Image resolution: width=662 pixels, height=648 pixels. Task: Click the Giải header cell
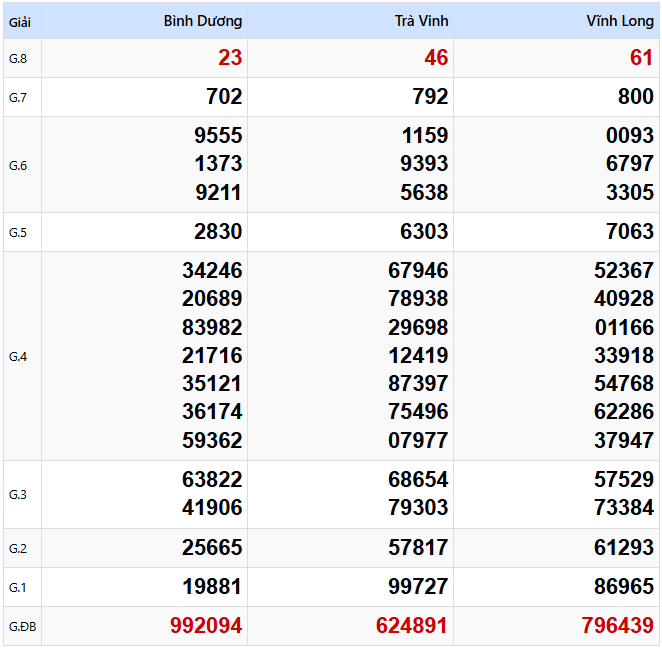pos(20,21)
